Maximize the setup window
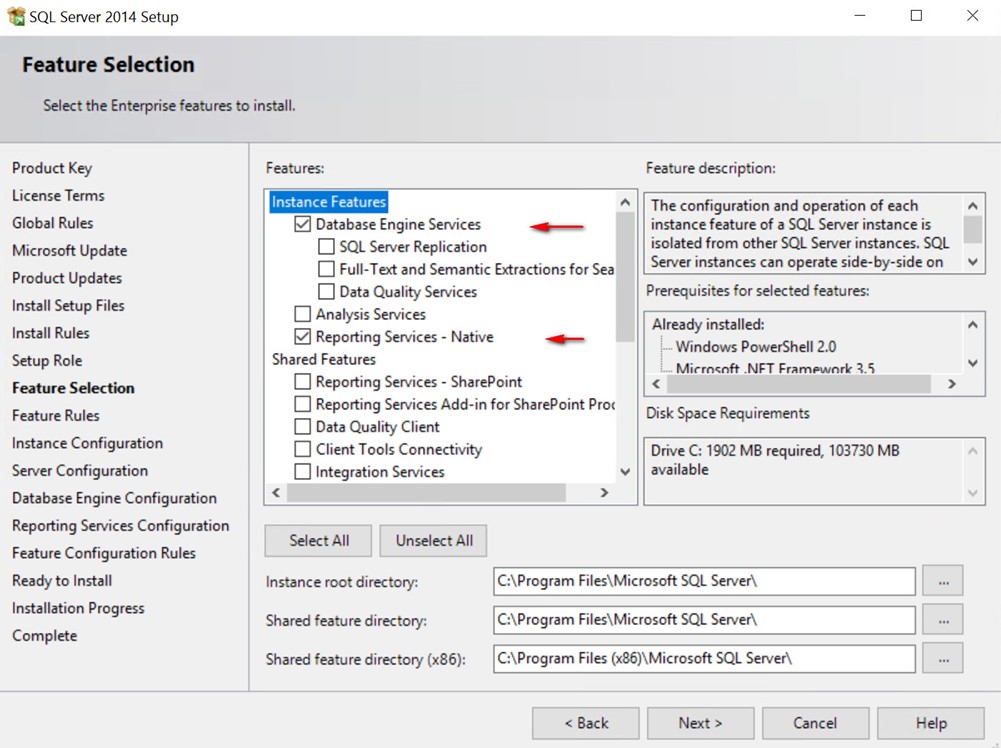Screen dimensions: 1001x748 916,15
